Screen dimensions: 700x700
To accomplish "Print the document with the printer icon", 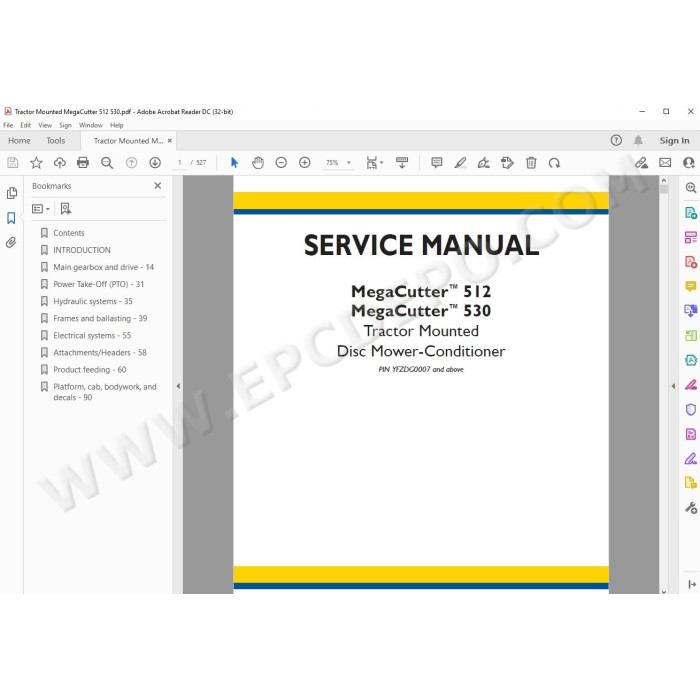I will (83, 163).
